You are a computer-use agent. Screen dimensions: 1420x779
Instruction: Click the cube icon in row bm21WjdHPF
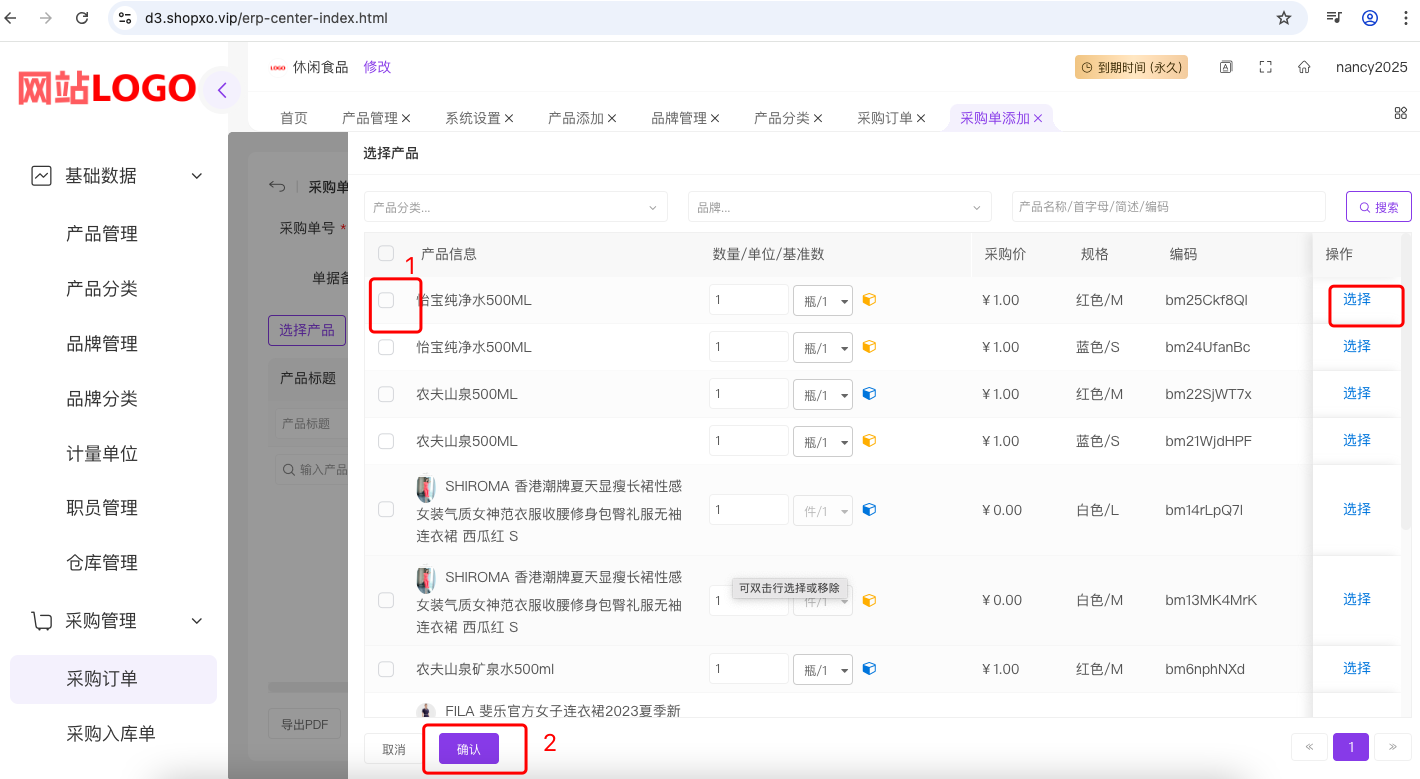(869, 441)
